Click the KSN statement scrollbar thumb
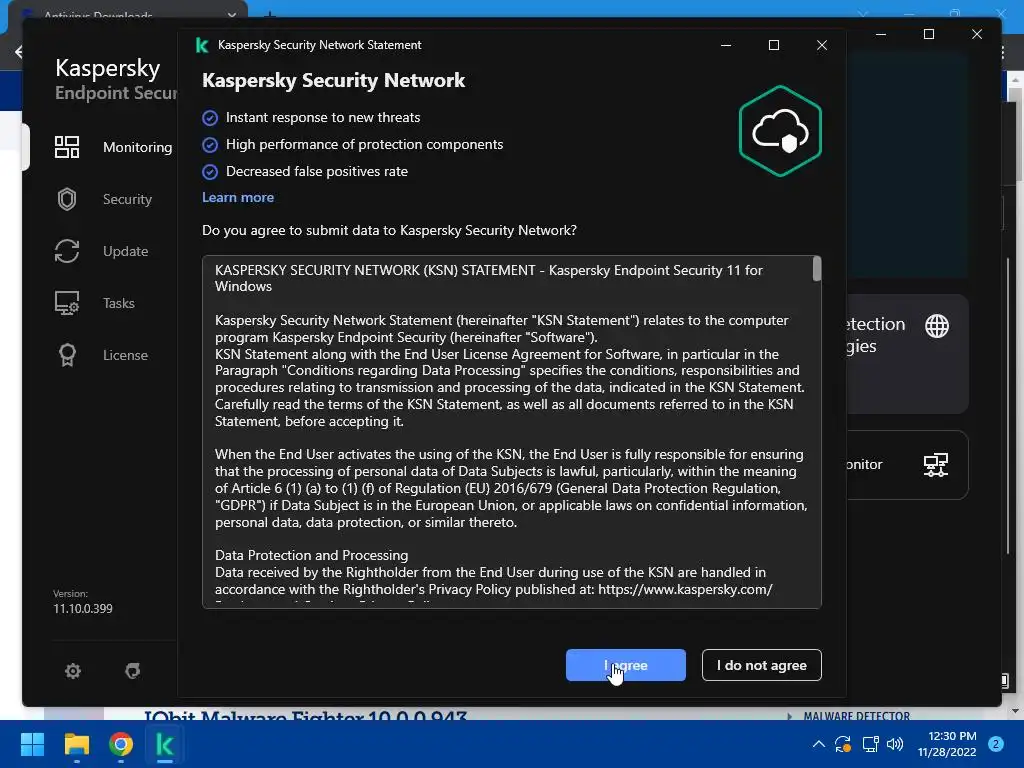Screen dimensions: 1024x768 pyautogui.click(x=816, y=269)
